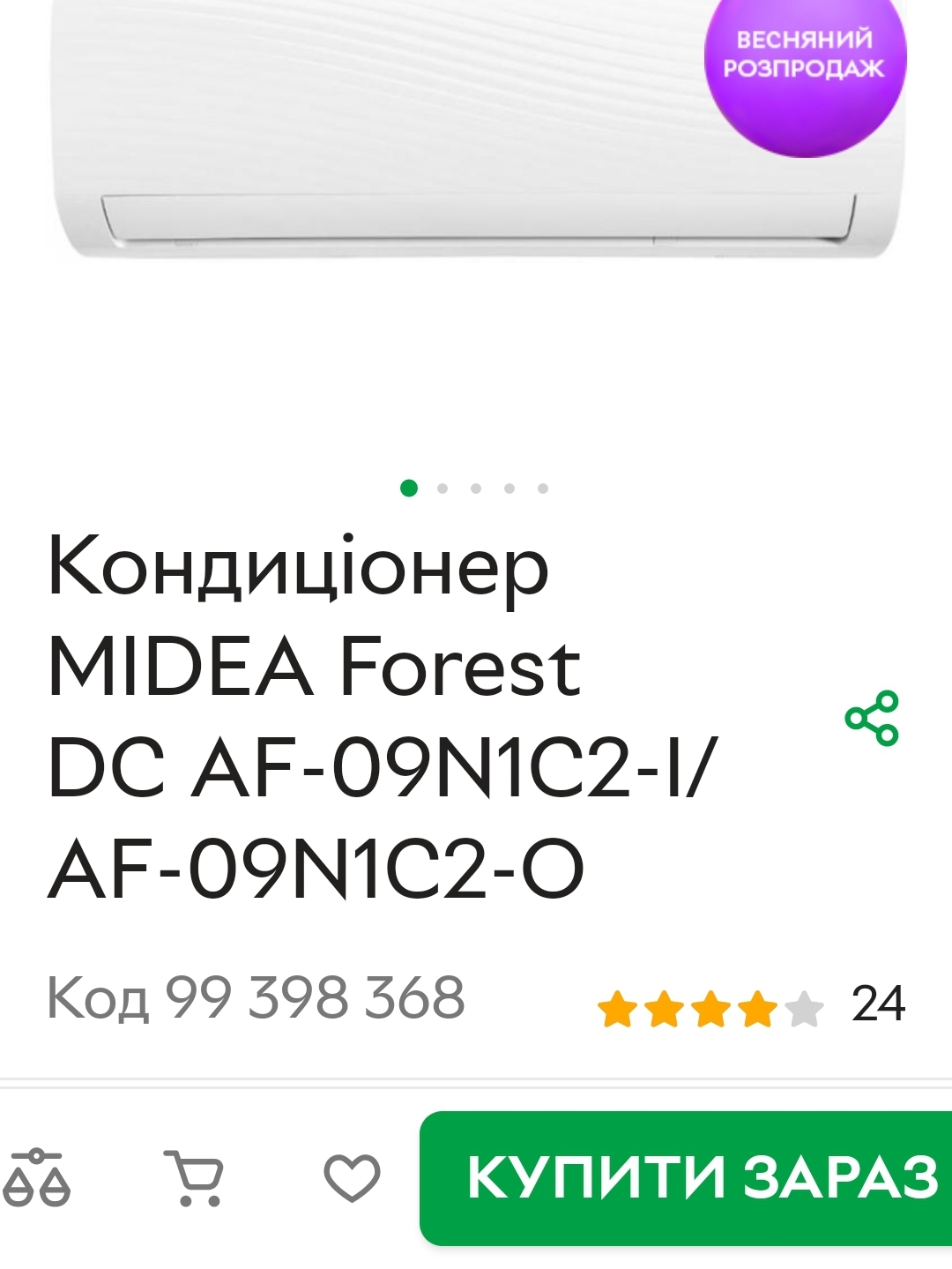
Task: Tap the fourth gold rating star
Action: tap(757, 1009)
